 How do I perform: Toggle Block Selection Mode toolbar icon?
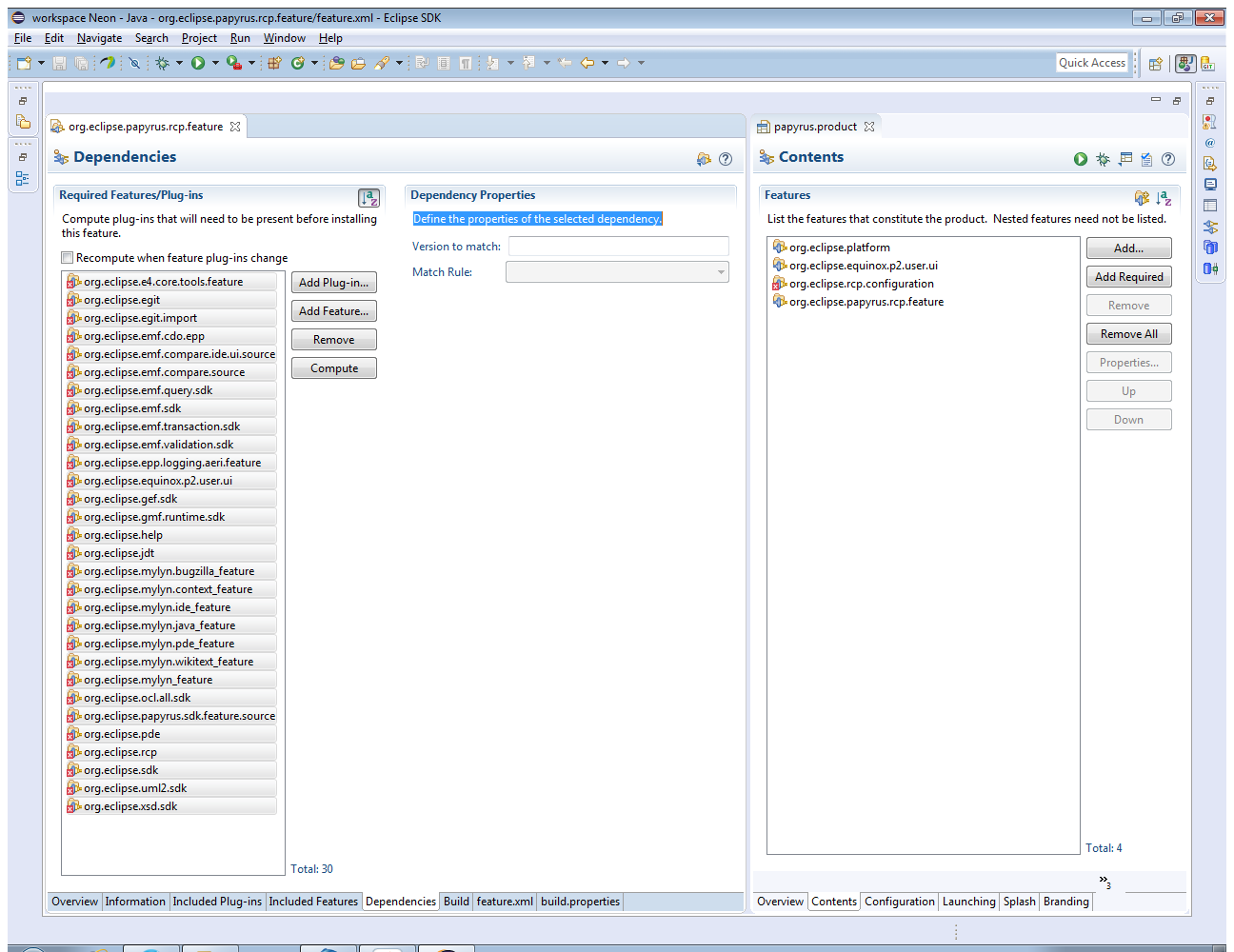(444, 63)
